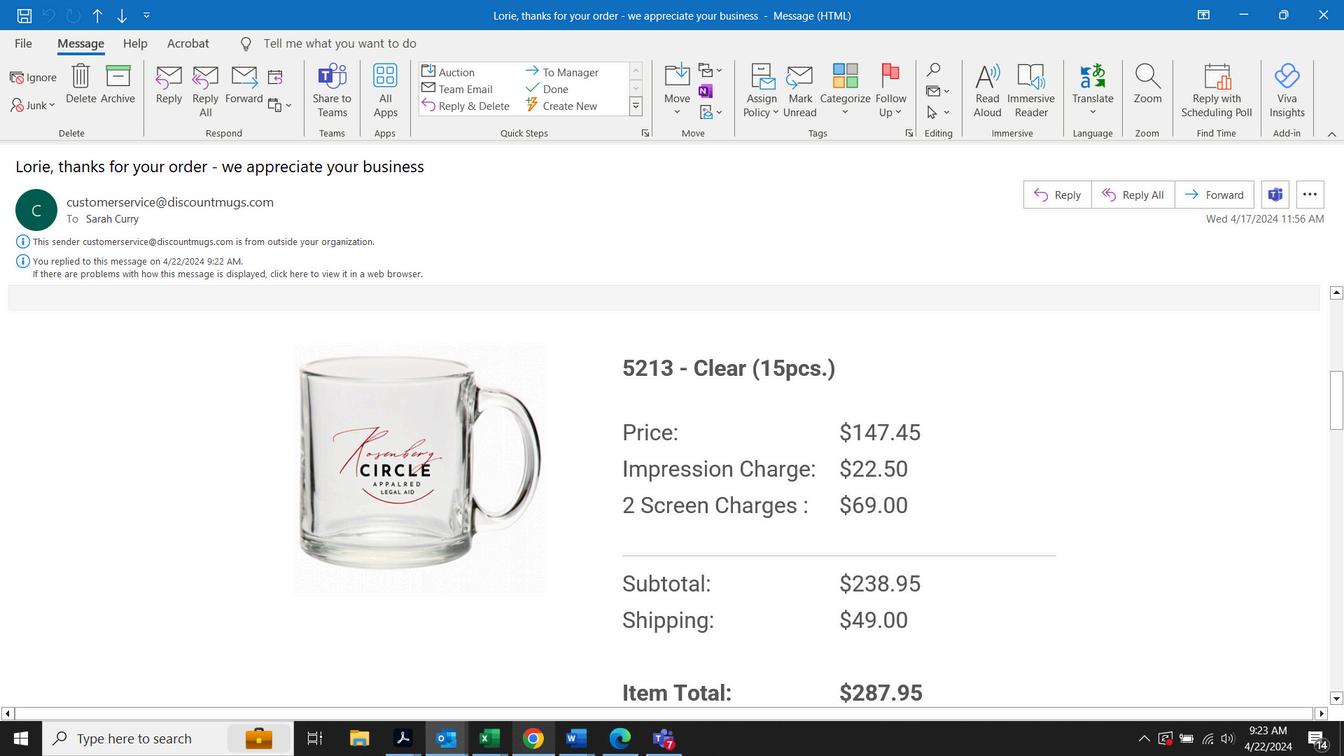Click the glass mug product image

(419, 470)
